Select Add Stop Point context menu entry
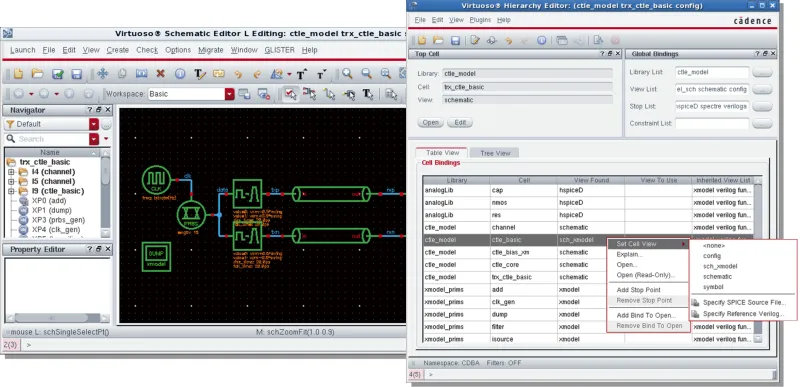This screenshot has height=387, width=800. pyautogui.click(x=638, y=290)
